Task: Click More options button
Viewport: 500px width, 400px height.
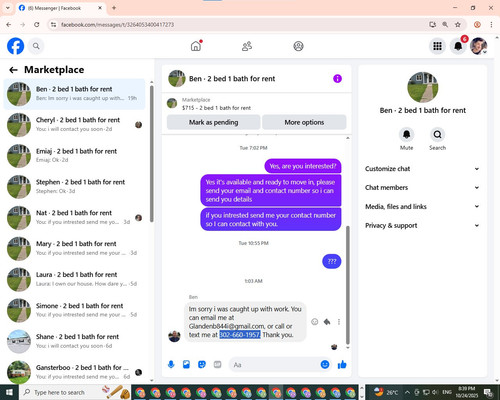Action: [x=304, y=122]
